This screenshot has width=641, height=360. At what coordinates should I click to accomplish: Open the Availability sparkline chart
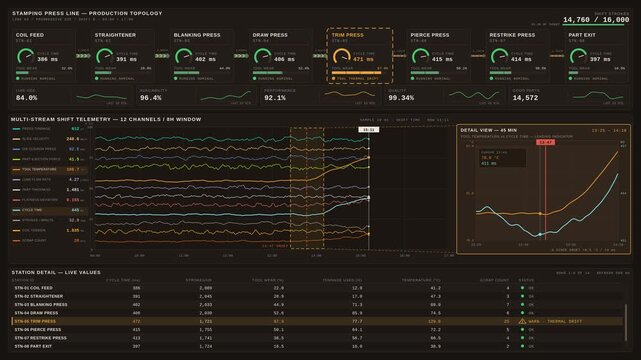click(x=226, y=97)
